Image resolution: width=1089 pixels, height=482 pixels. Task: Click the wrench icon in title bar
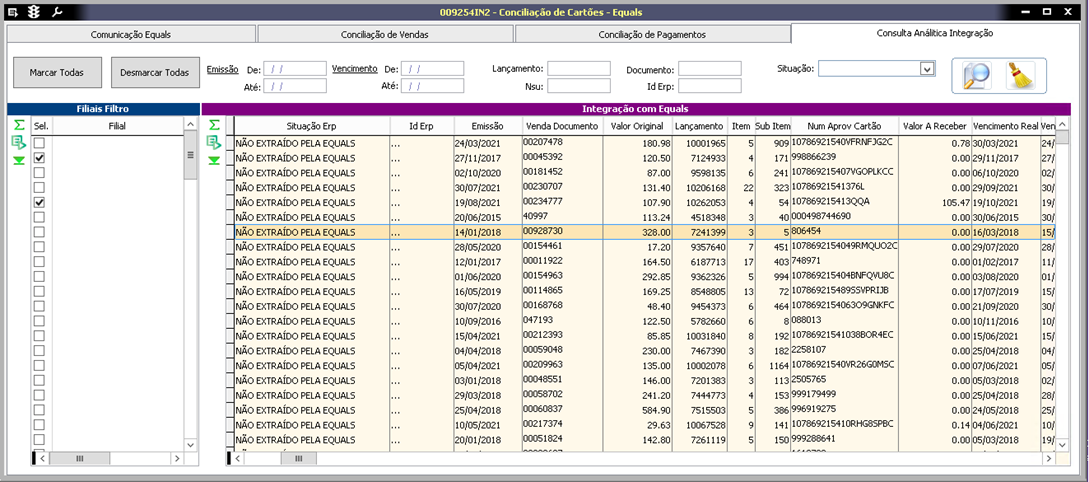57,12
